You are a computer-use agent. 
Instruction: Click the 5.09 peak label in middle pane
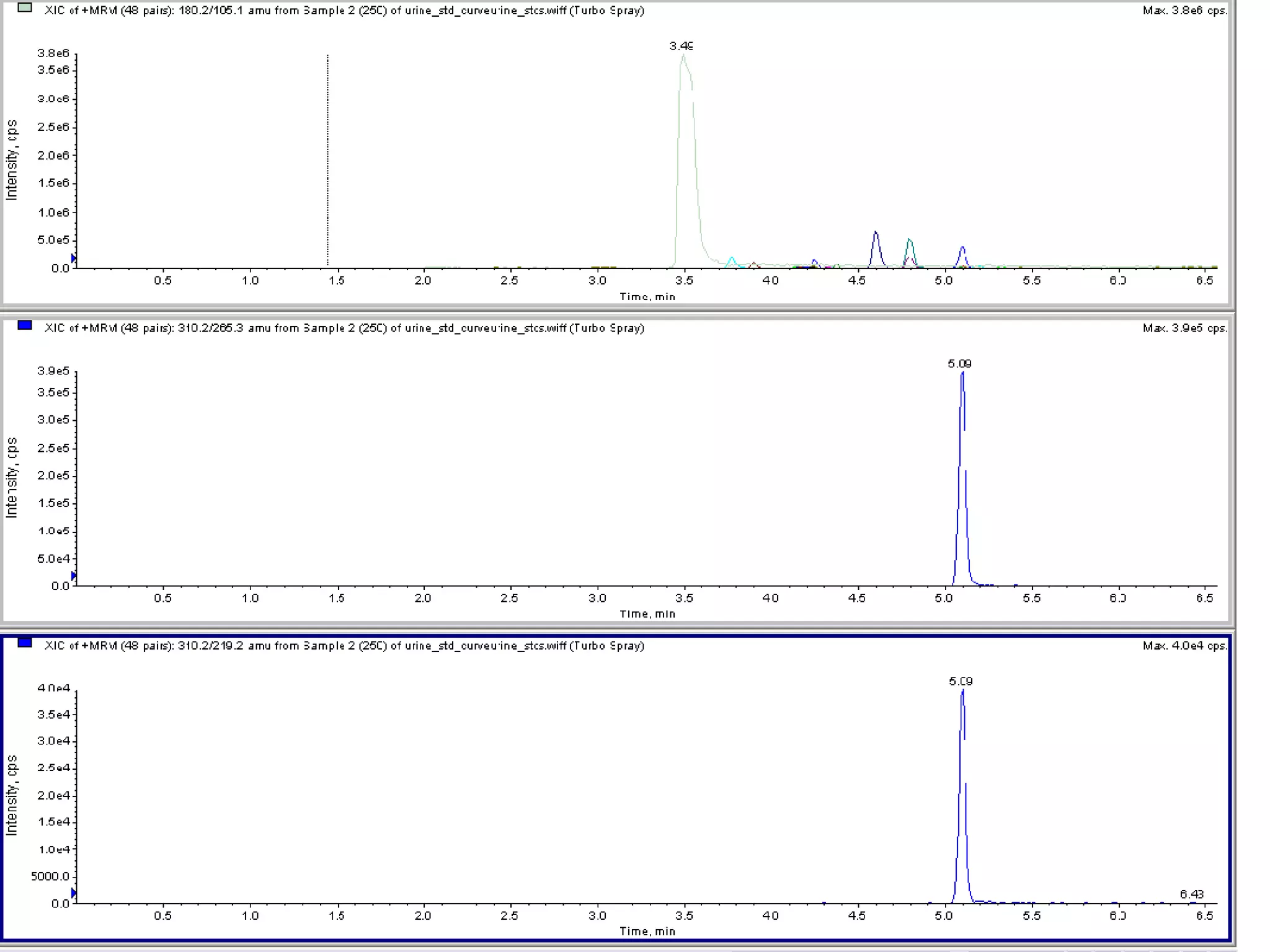click(x=959, y=364)
